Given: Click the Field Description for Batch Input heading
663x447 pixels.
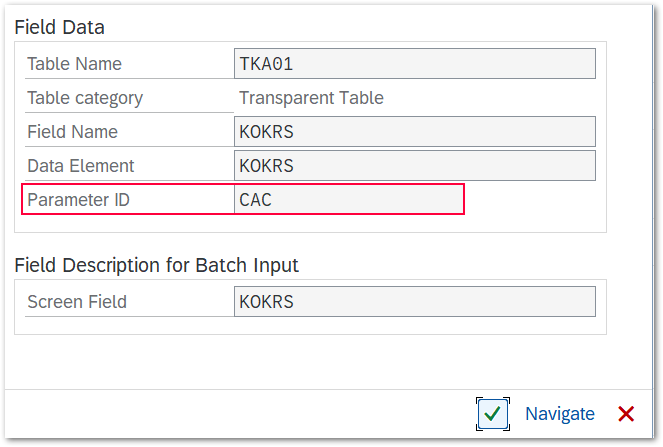Looking at the screenshot, I should (157, 265).
